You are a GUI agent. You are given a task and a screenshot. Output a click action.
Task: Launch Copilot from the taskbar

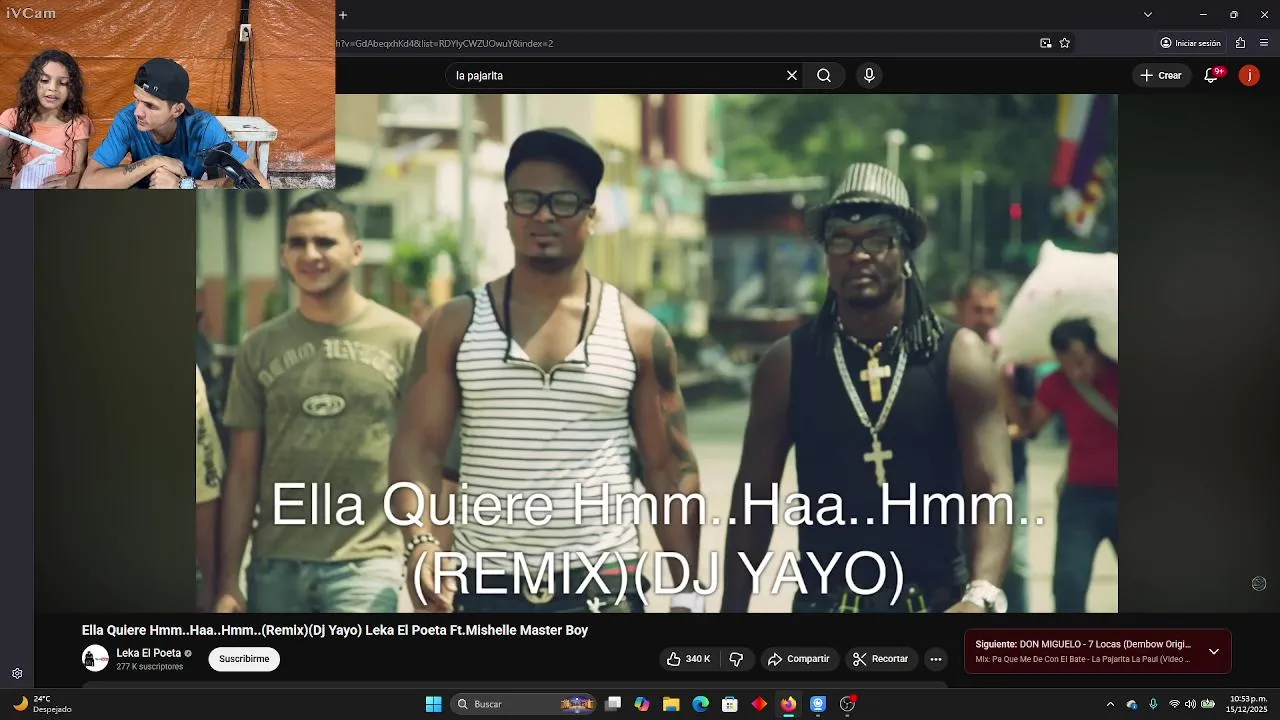[642, 704]
